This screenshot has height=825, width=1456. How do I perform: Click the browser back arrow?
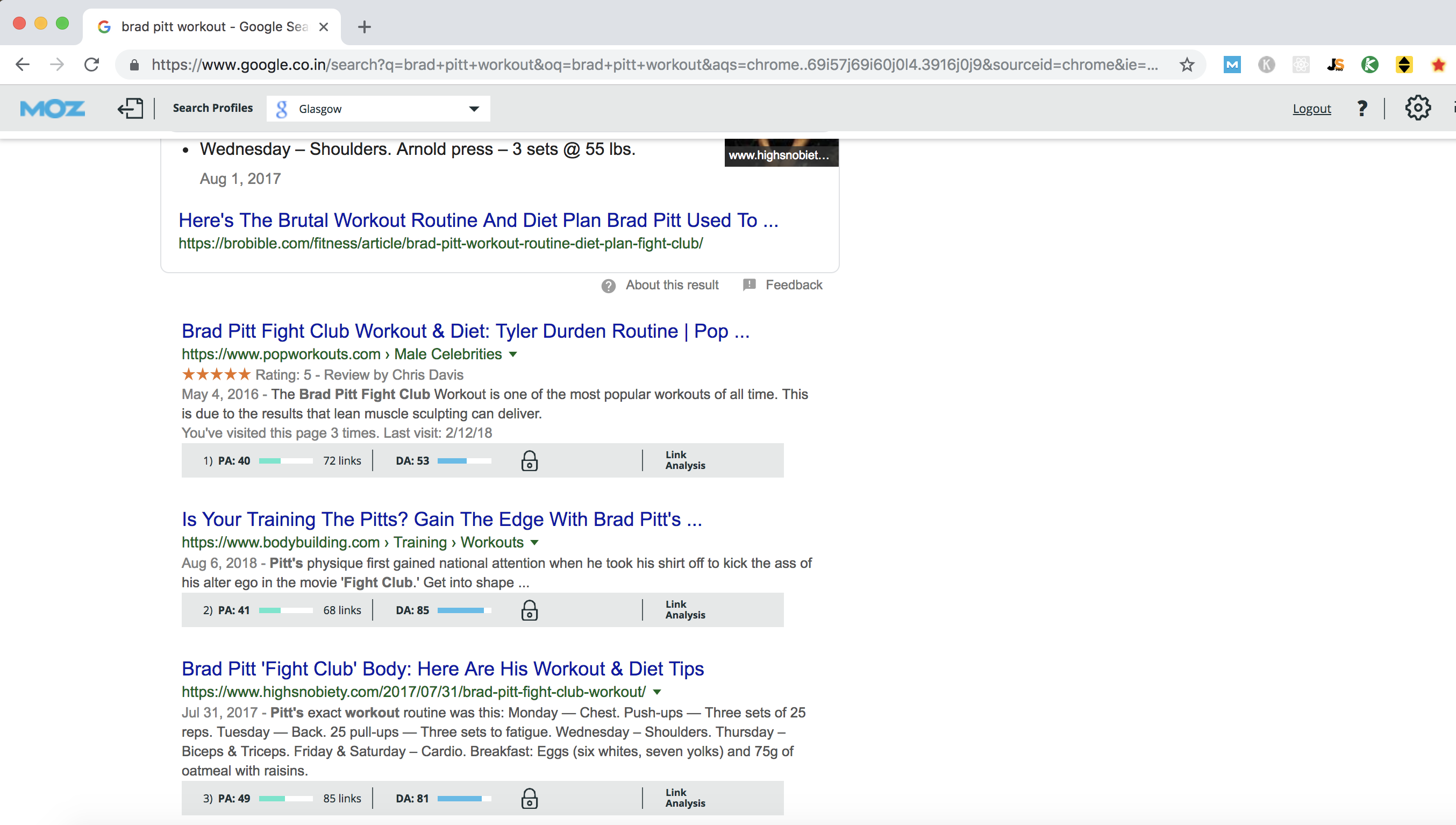[x=23, y=65]
